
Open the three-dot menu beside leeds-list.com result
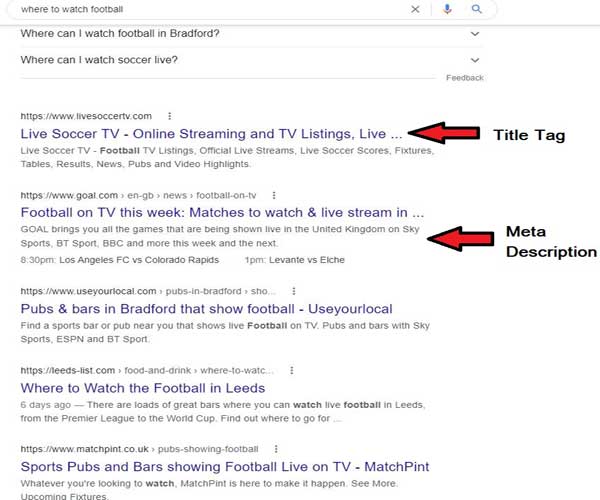click(292, 370)
